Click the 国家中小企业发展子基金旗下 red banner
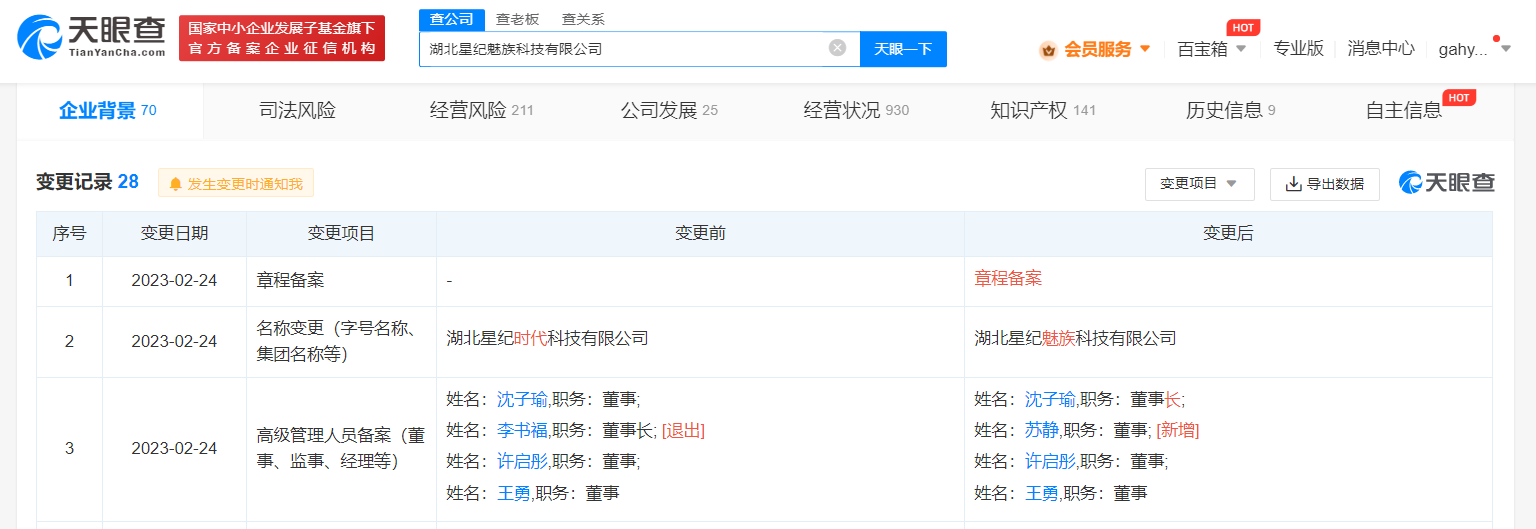 coord(282,38)
